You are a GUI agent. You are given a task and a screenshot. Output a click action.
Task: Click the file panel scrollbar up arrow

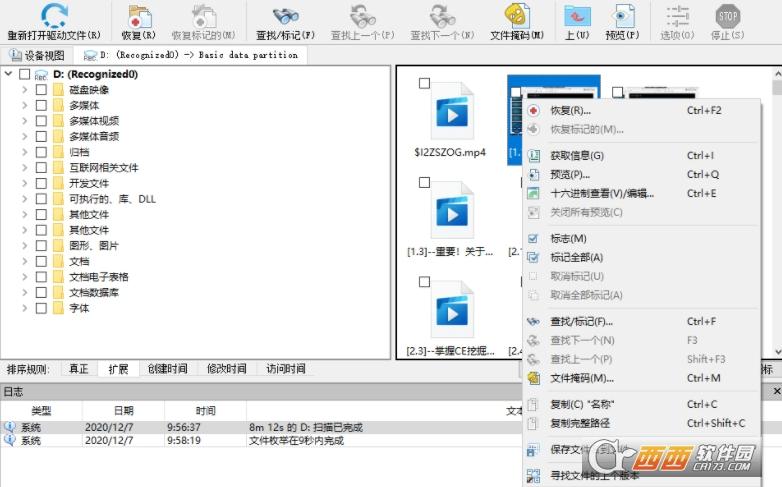pos(777,73)
